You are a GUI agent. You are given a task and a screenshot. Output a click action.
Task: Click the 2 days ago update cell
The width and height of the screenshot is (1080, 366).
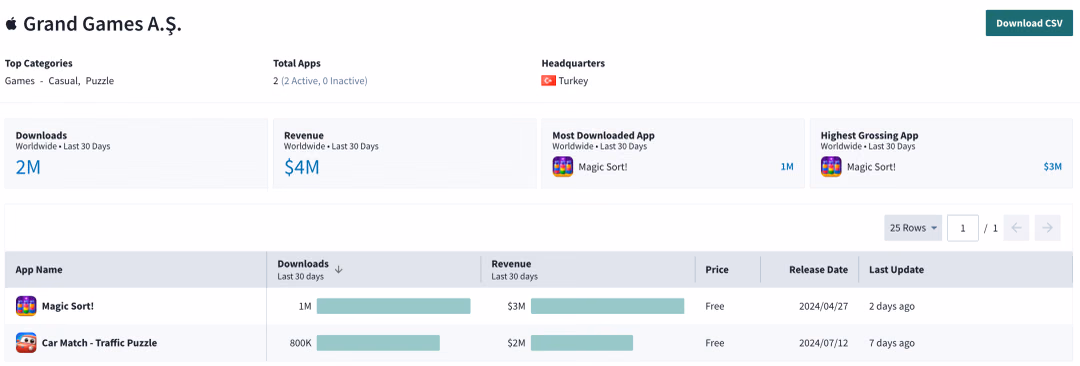point(892,306)
